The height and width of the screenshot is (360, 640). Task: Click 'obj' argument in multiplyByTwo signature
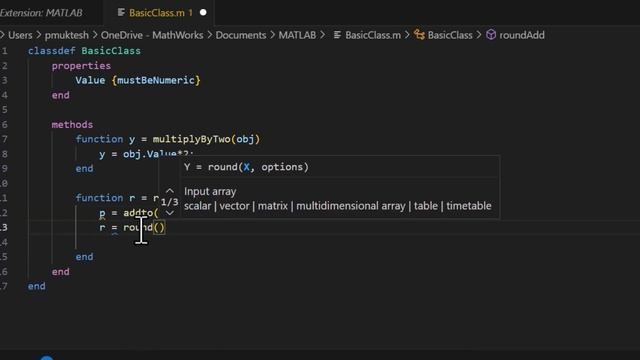point(245,139)
